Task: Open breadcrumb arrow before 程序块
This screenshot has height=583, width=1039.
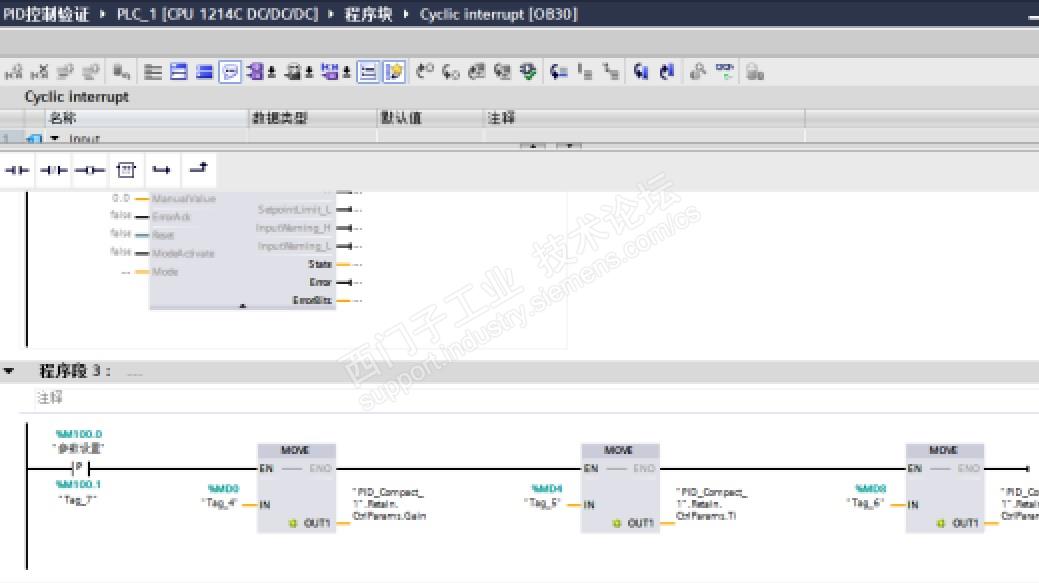Action: [331, 14]
